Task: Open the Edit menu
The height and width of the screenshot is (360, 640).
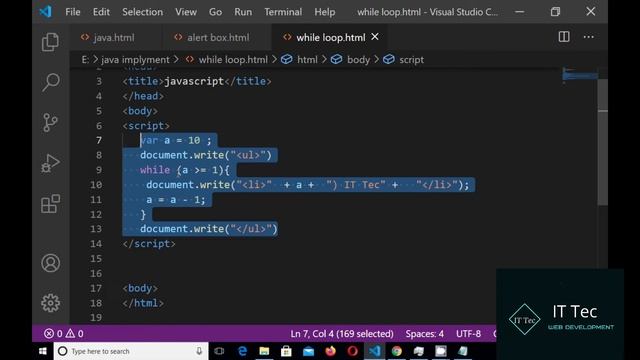Action: click(x=101, y=12)
